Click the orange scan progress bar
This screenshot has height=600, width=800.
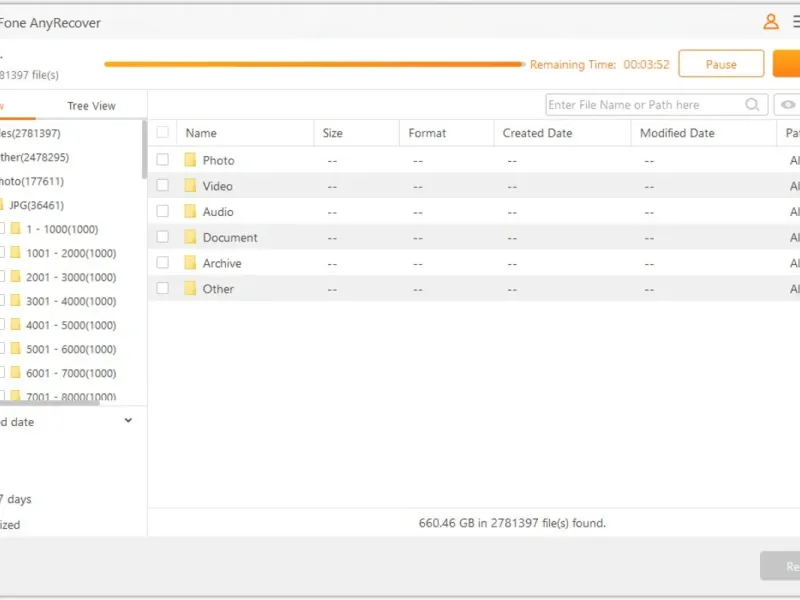[x=314, y=64]
